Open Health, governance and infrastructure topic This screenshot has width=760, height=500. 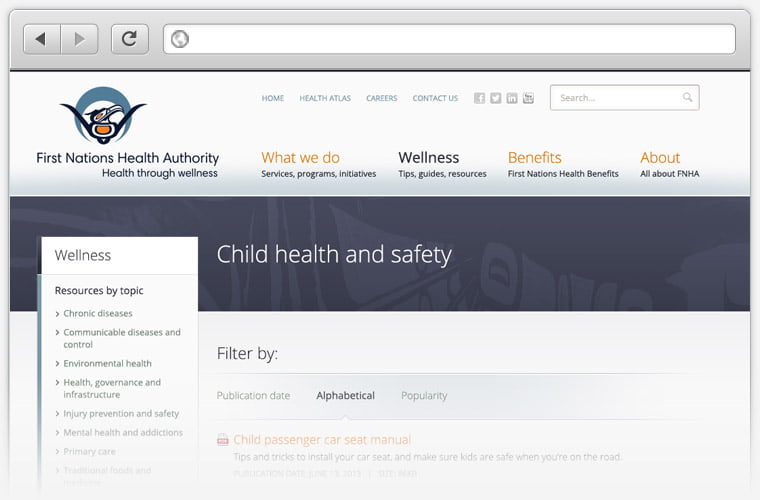pos(112,389)
